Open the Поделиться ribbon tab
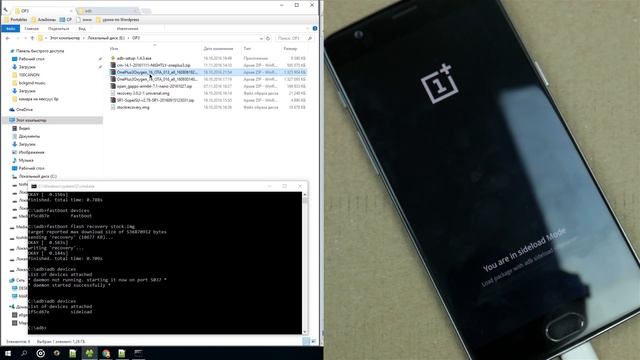Screen dimensions: 640x360 click(58, 29)
